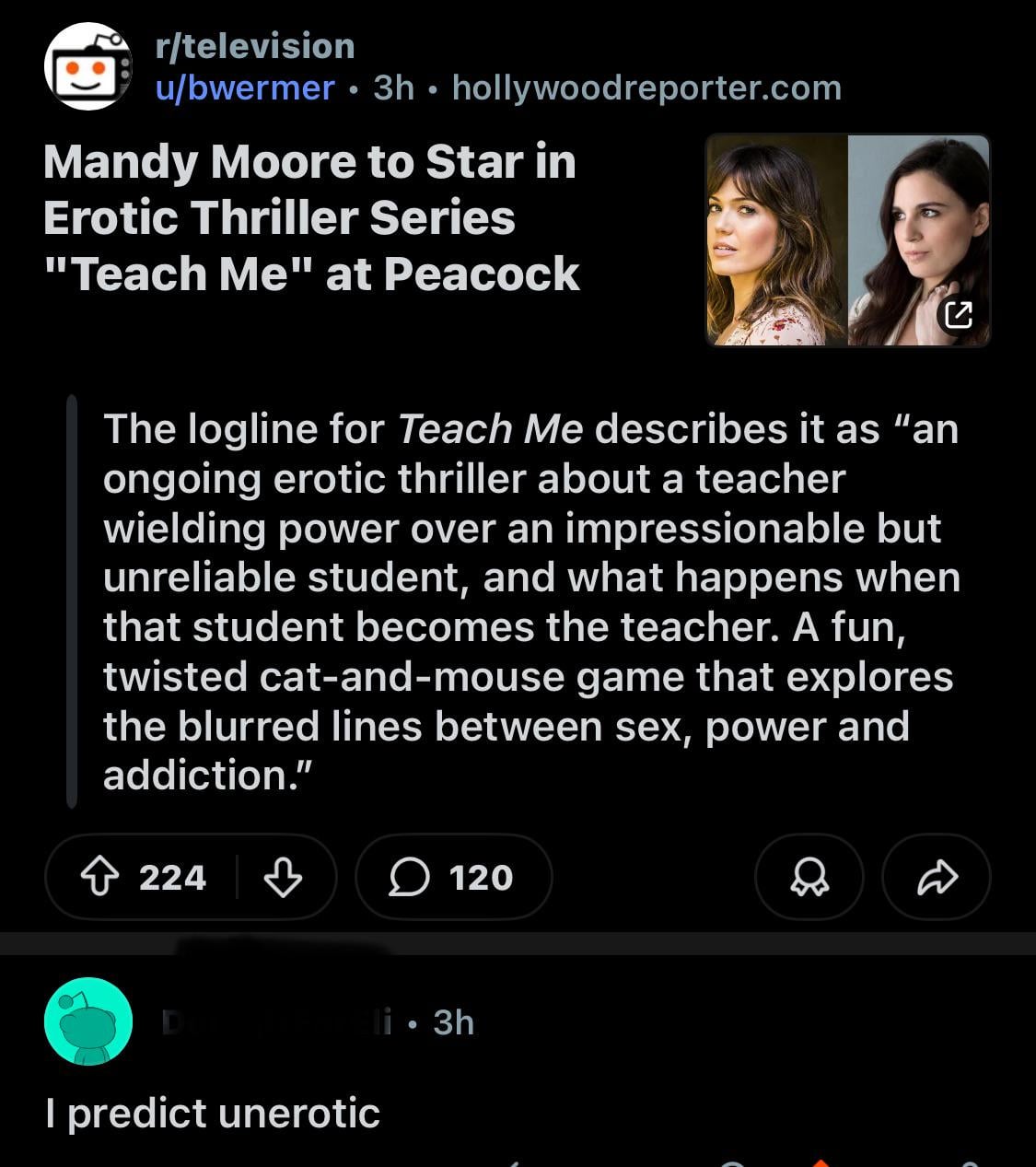Open the blurred commenter username

point(276,1022)
